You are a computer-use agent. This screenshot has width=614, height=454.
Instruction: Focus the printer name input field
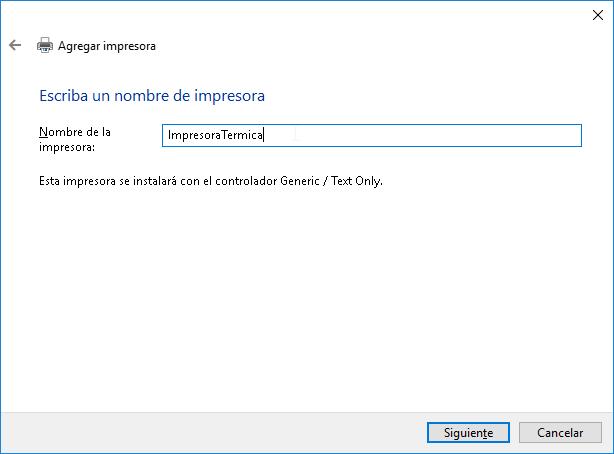[372, 136]
